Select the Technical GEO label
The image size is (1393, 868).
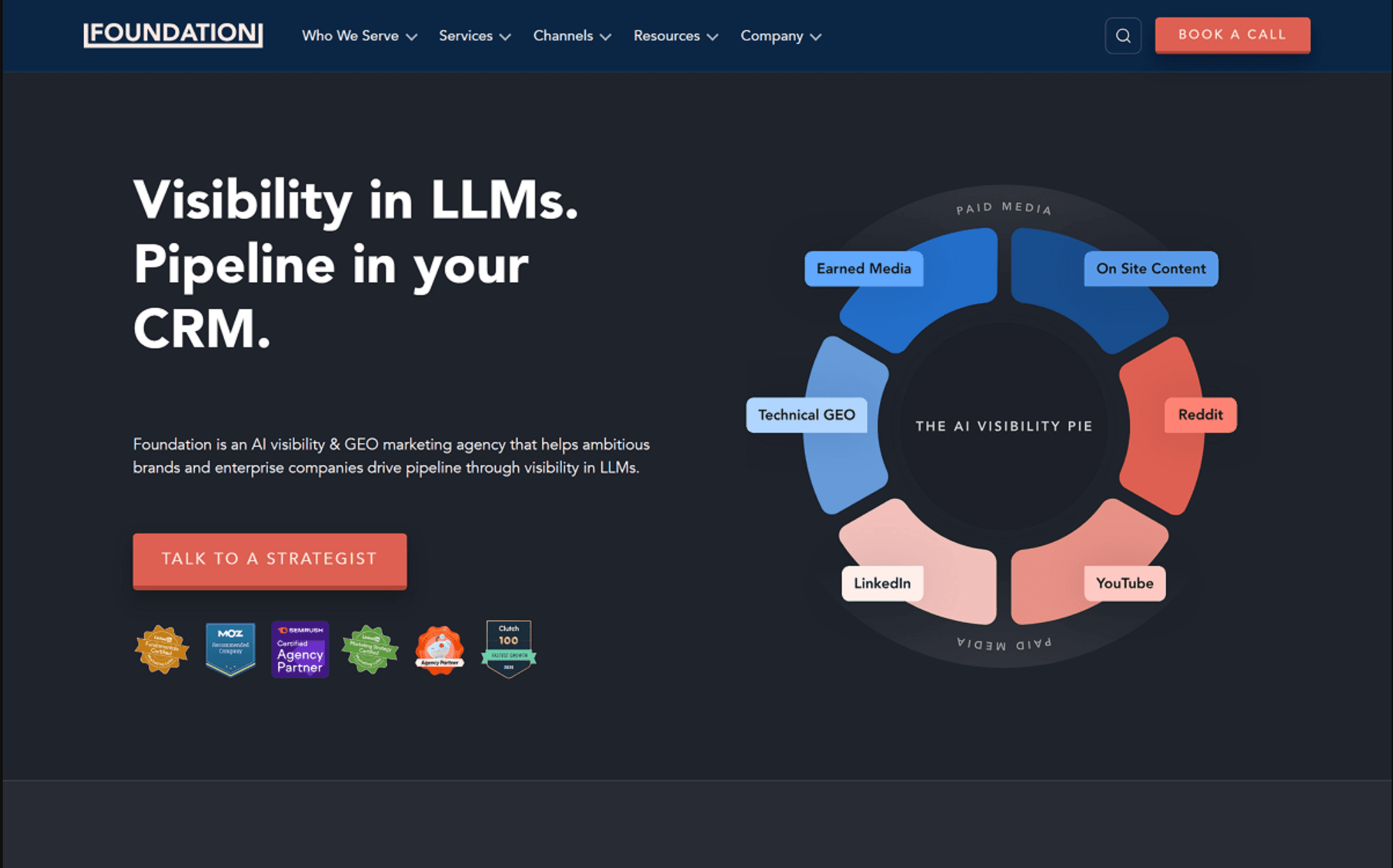tap(806, 415)
